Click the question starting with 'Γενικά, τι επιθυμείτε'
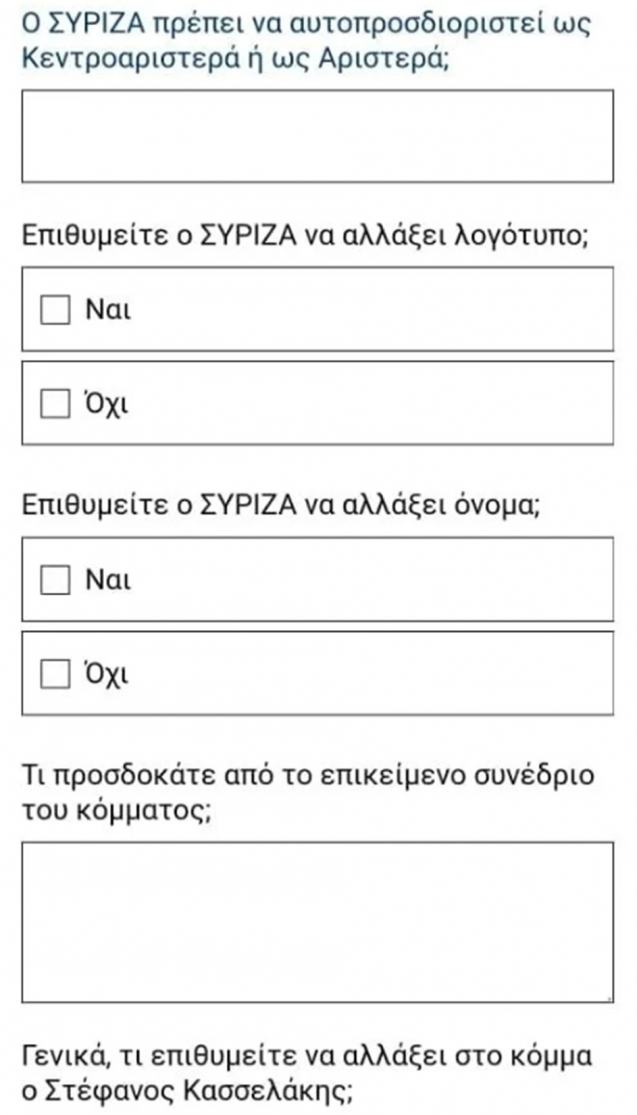Image resolution: width=637 pixels, height=1115 pixels. pos(306,1072)
